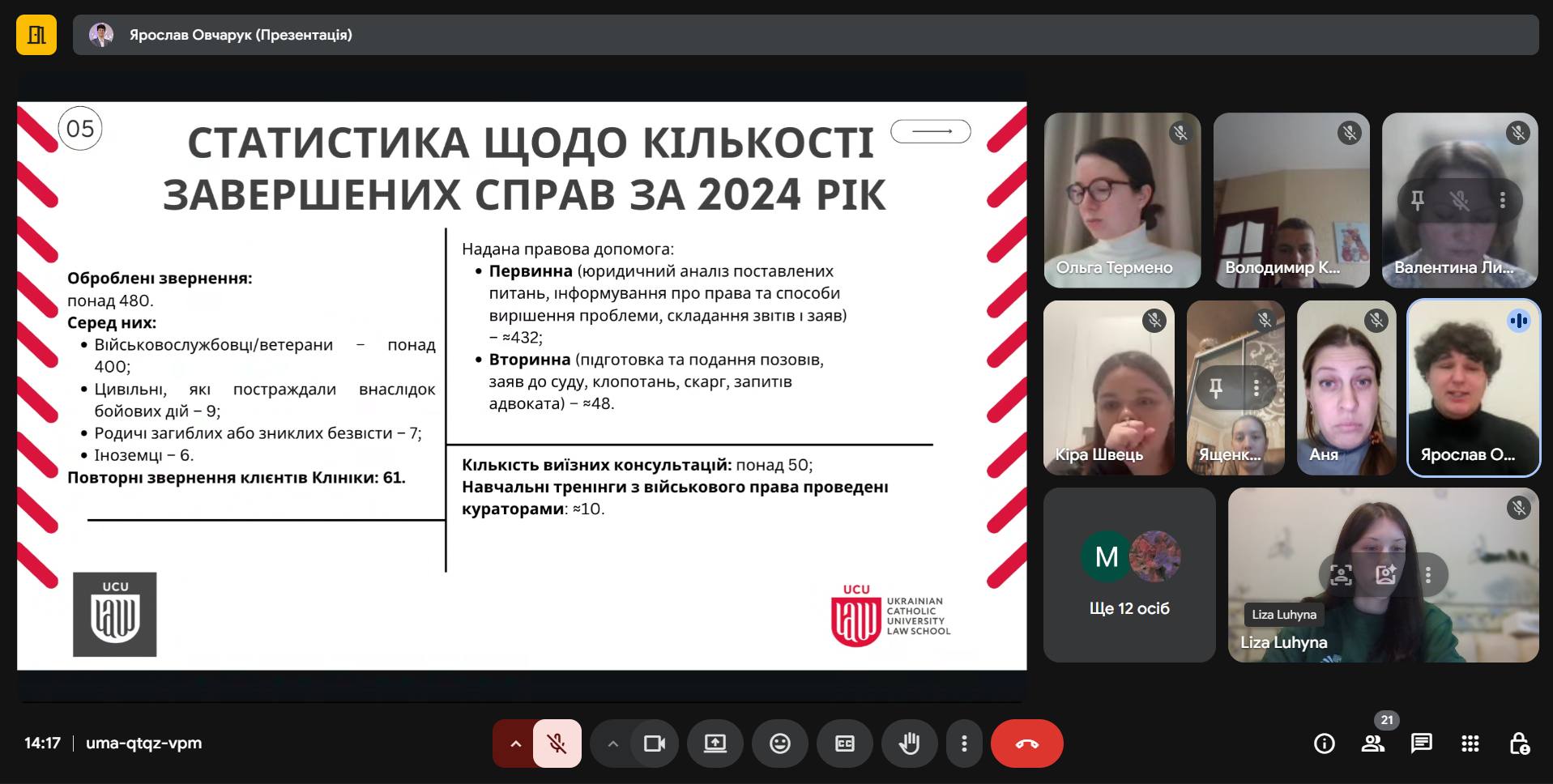The image size is (1553, 784).
Task: Click the 'Ще 12 осіб' tile
Action: pos(1128,575)
